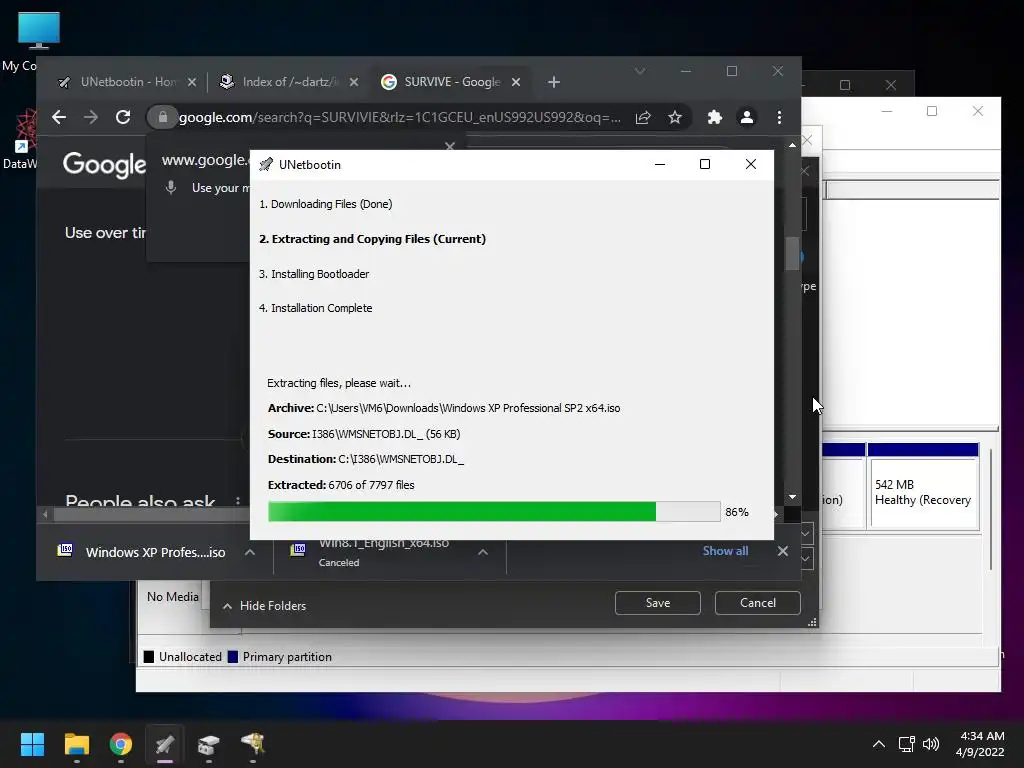This screenshot has width=1024, height=768.
Task: Click Cancel in the file dialog
Action: [758, 603]
